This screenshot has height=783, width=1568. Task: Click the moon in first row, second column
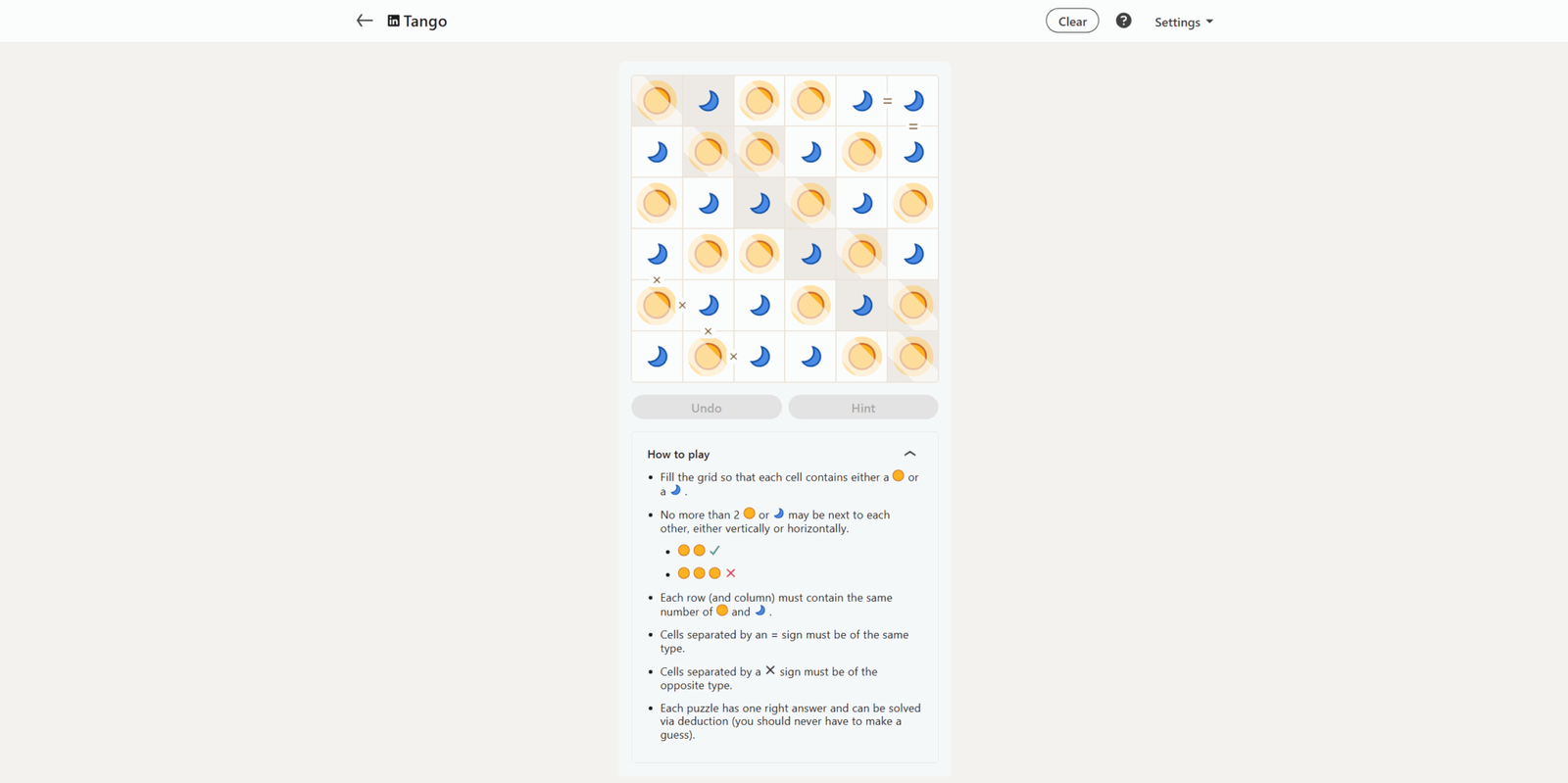pyautogui.click(x=709, y=101)
